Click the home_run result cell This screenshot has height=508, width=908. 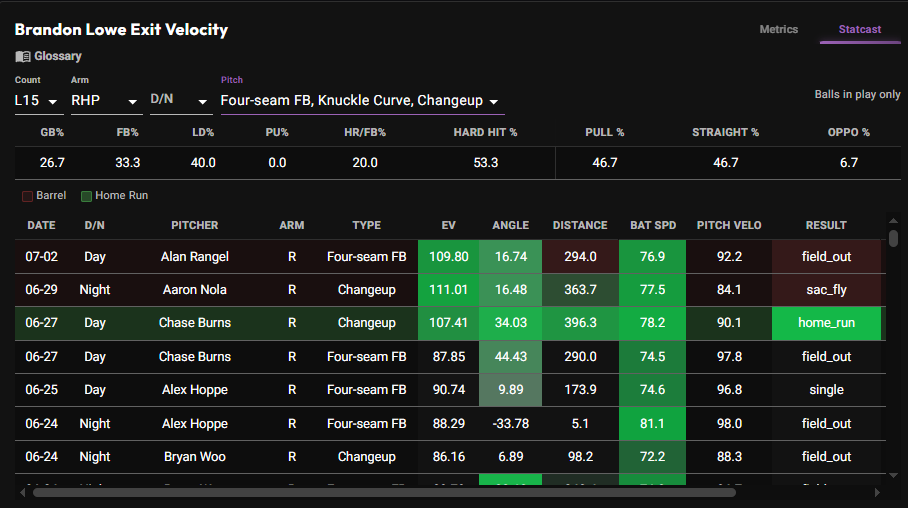(x=826, y=323)
